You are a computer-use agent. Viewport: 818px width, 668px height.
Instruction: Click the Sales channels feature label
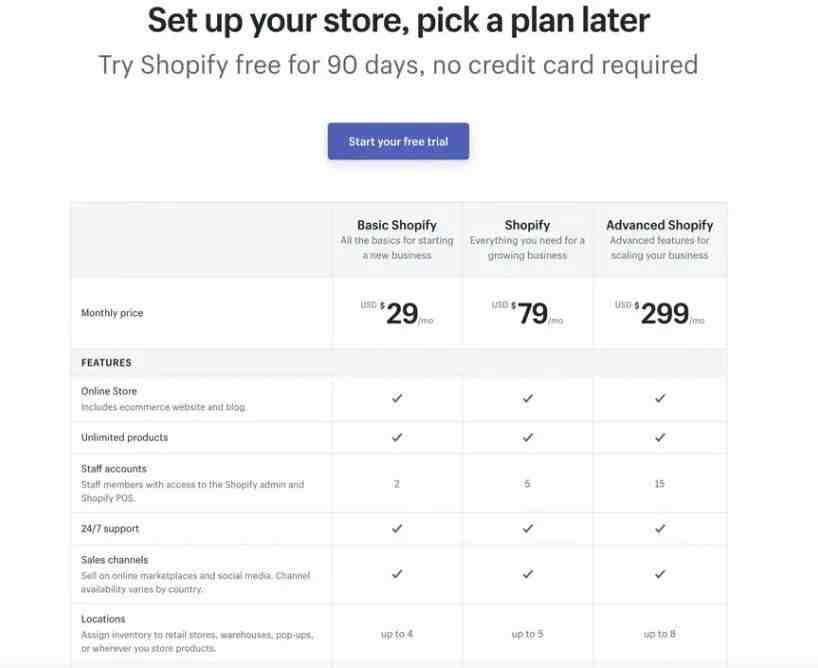114,560
